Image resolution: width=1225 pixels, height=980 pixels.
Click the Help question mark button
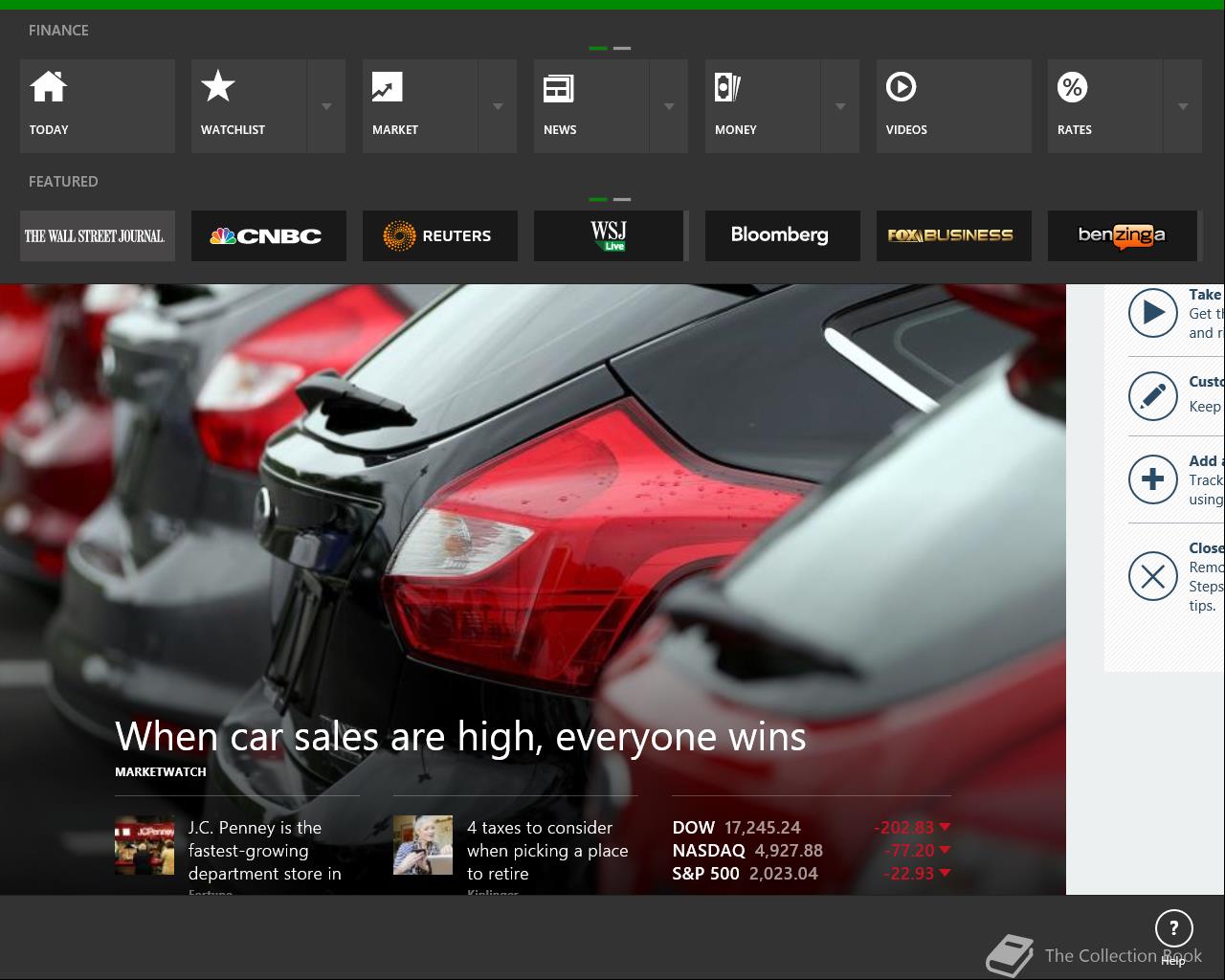[x=1174, y=928]
